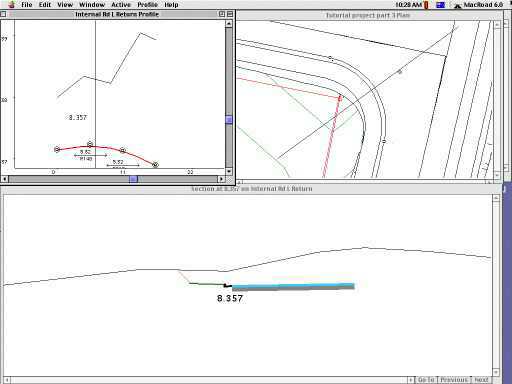Open the File menu
The image size is (512, 384).
pyautogui.click(x=27, y=5)
